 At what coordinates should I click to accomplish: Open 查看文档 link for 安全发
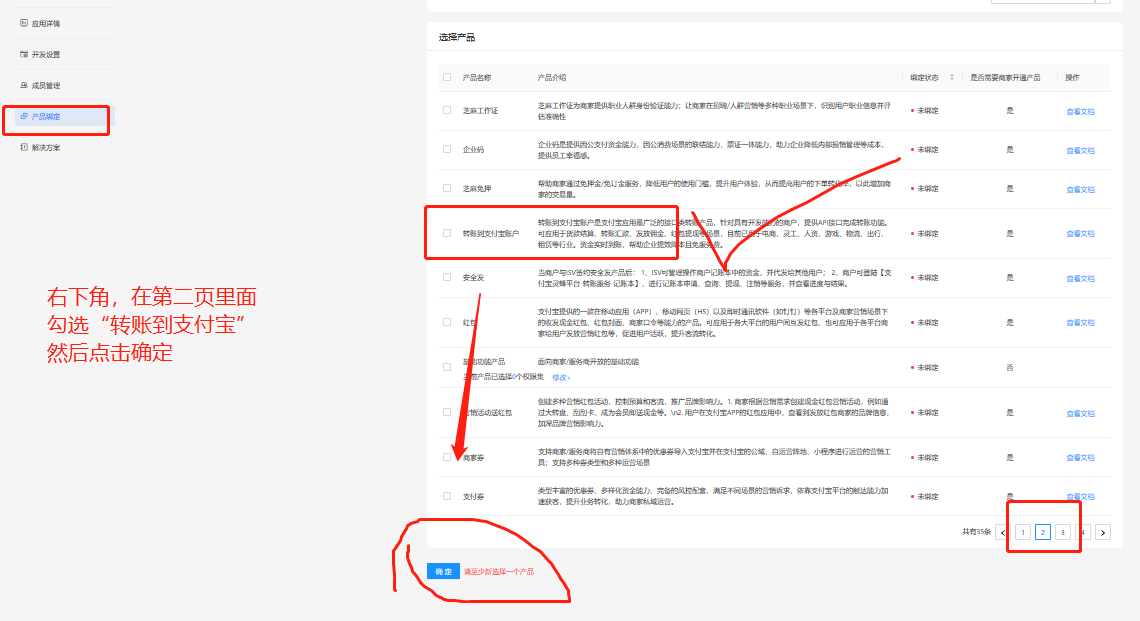(x=1080, y=278)
